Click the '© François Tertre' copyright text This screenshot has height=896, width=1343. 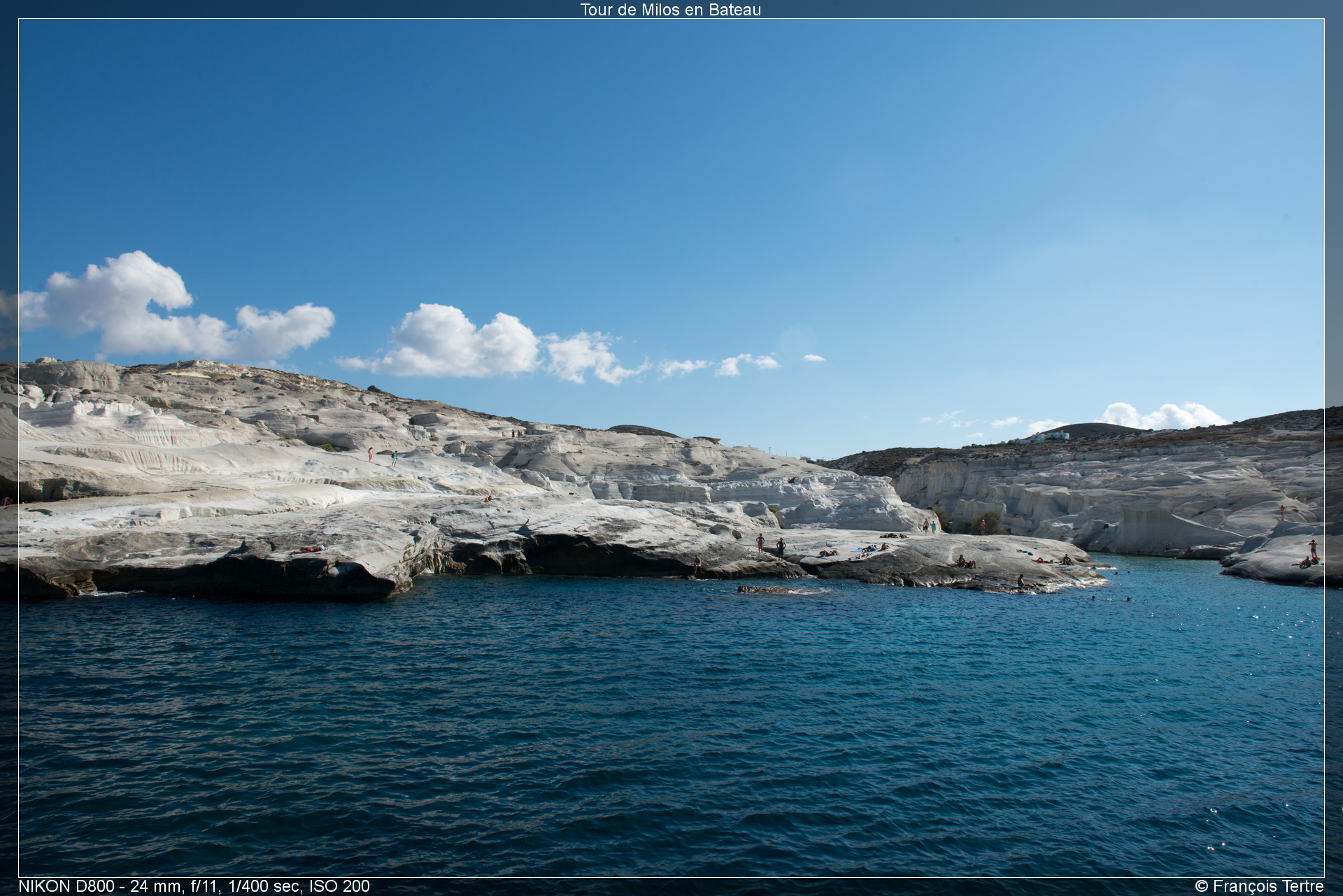click(x=1259, y=886)
